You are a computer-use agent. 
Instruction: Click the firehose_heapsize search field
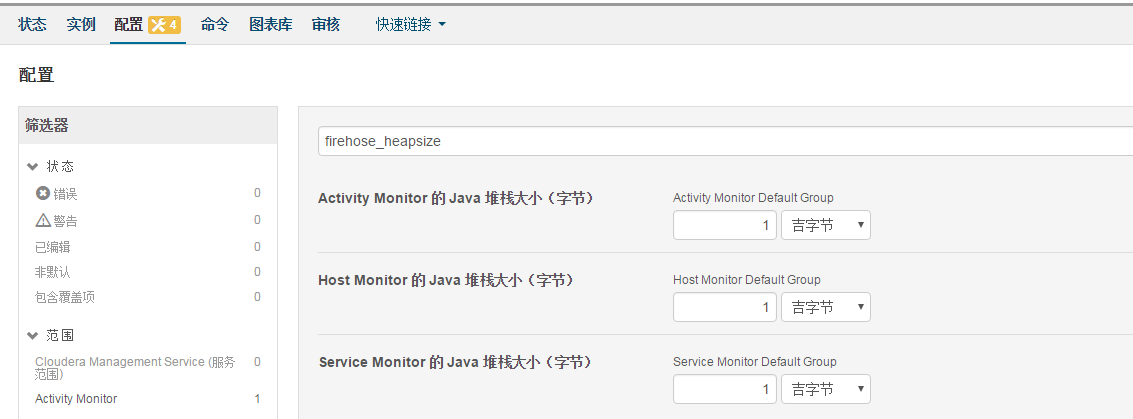click(725, 142)
